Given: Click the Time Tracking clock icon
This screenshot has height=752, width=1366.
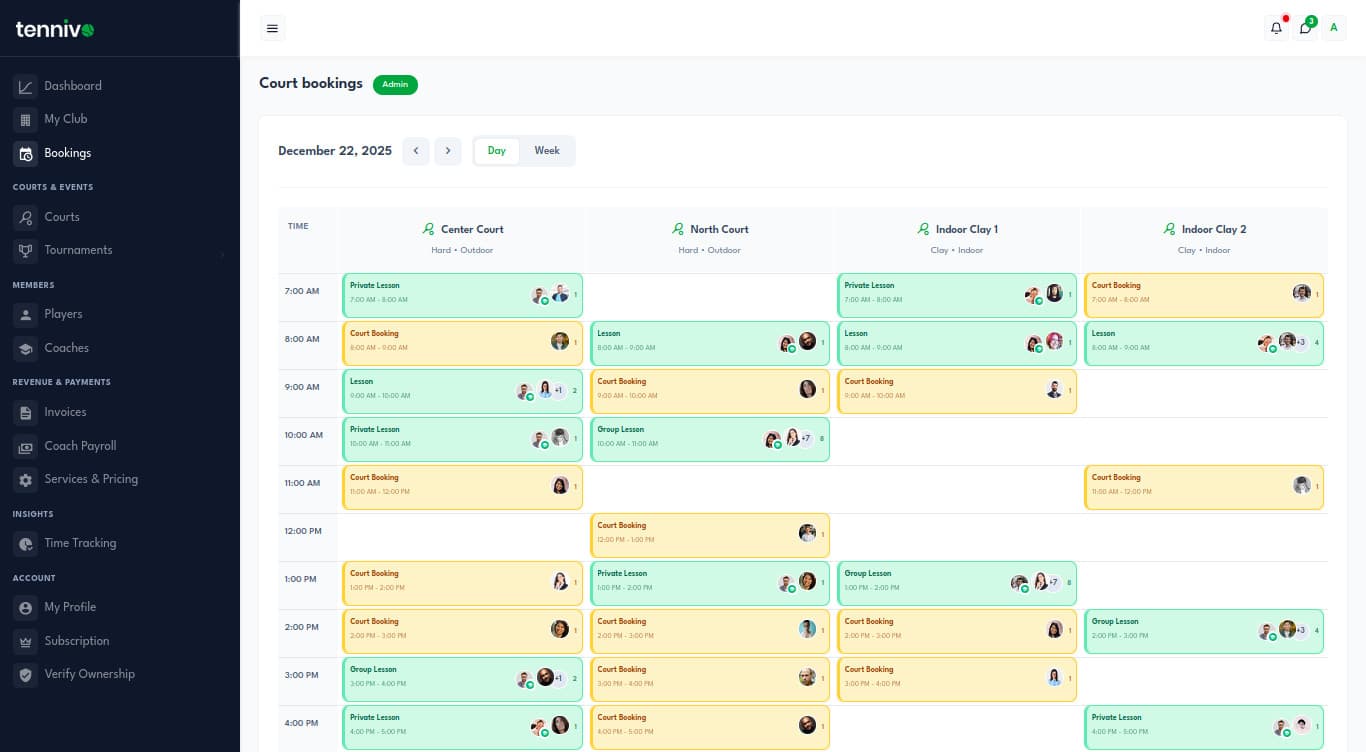Looking at the screenshot, I should (26, 543).
